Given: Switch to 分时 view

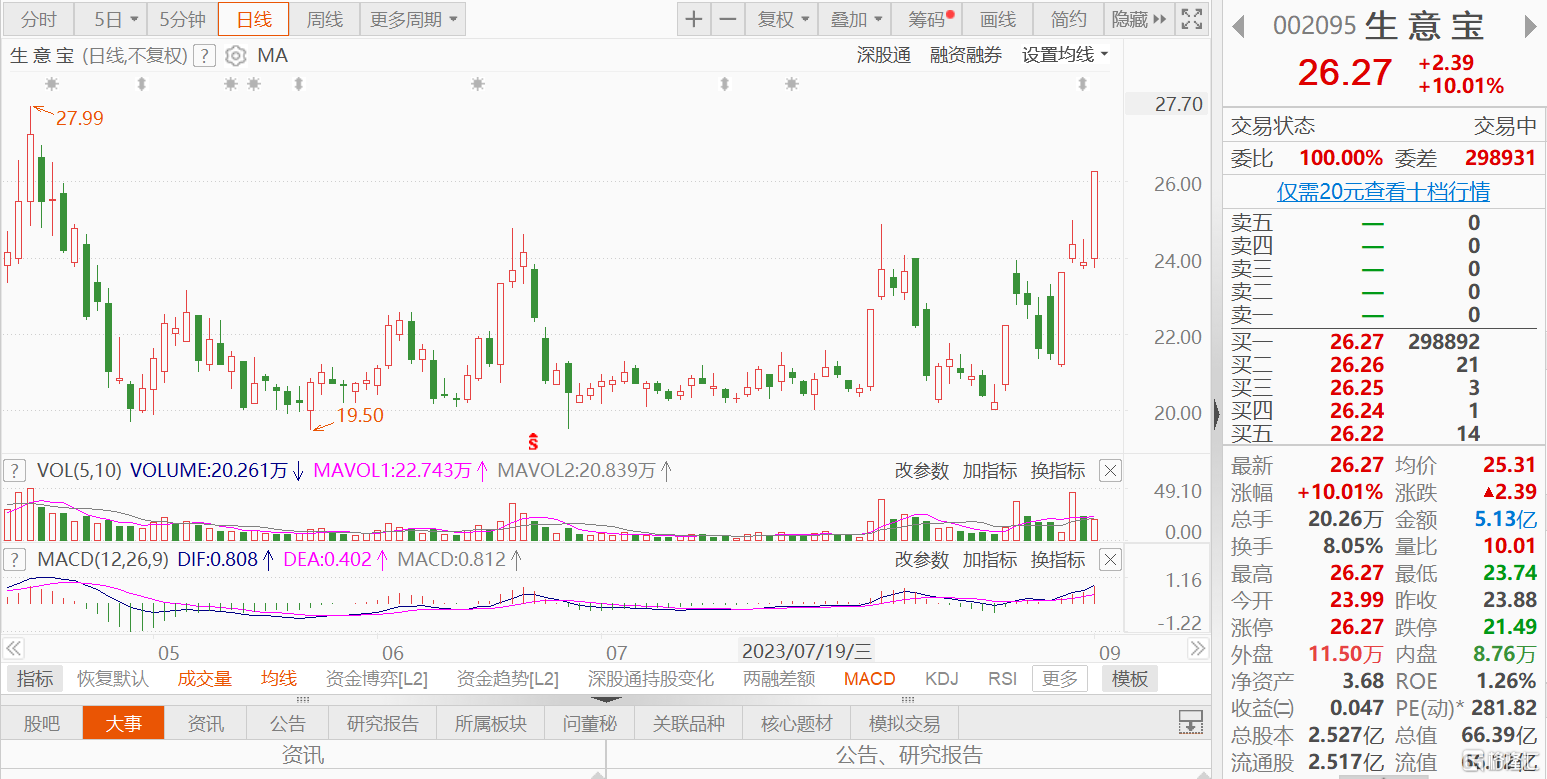Looking at the screenshot, I should point(39,19).
